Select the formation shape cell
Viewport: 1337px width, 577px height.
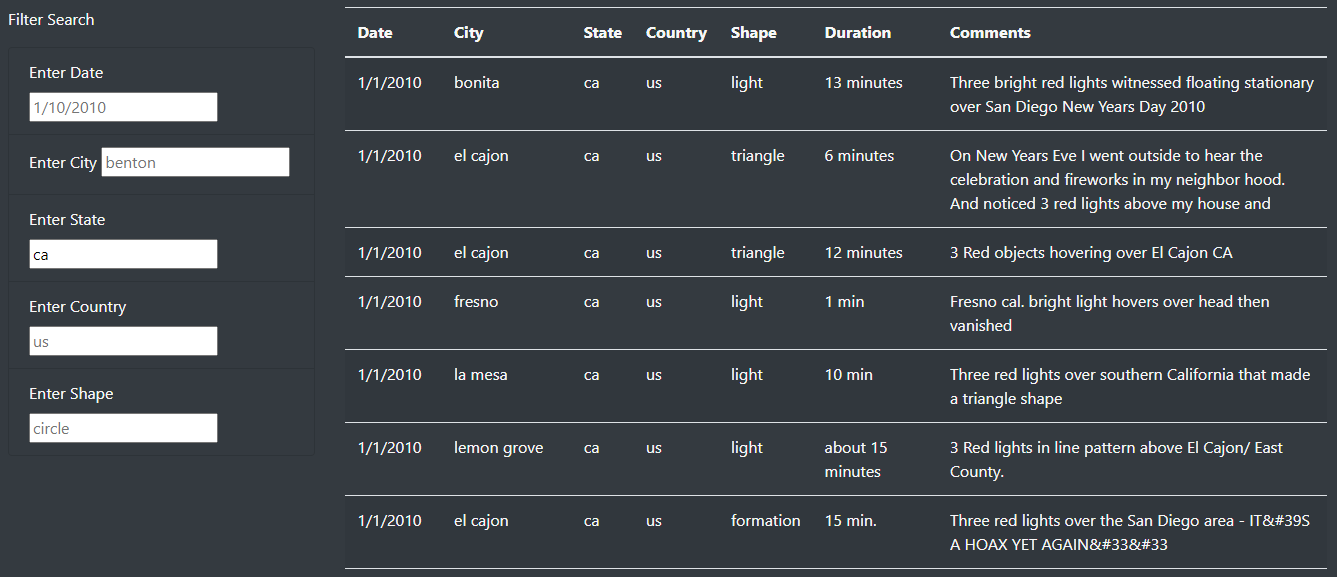[765, 520]
